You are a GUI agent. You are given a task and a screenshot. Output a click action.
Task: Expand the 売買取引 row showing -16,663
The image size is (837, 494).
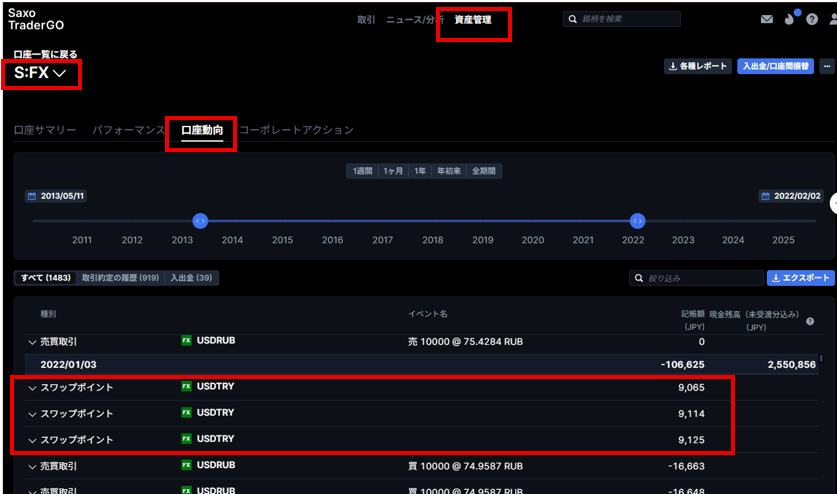pos(32,467)
